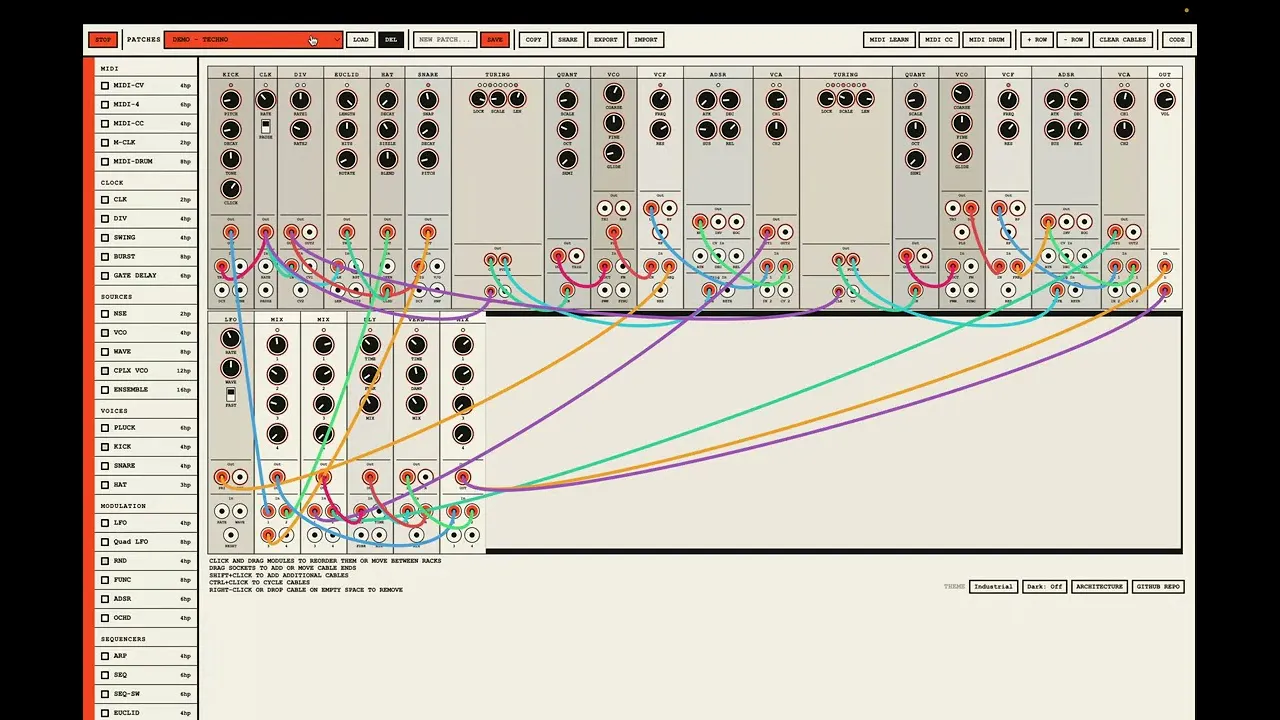Click the LFO module unpatched second output jack

pyautogui.click(x=240, y=477)
